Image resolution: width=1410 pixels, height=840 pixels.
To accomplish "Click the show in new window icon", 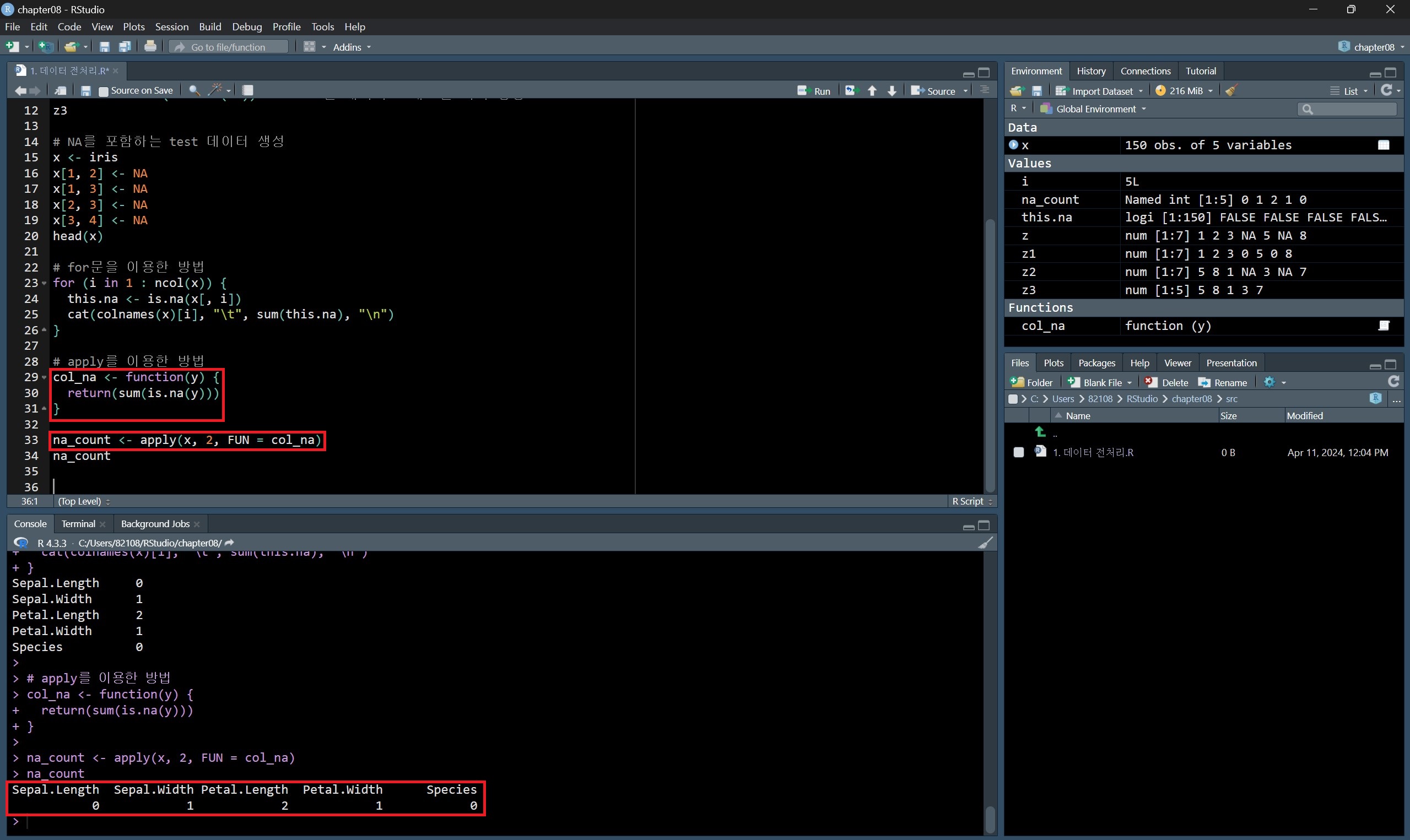I will tap(60, 90).
